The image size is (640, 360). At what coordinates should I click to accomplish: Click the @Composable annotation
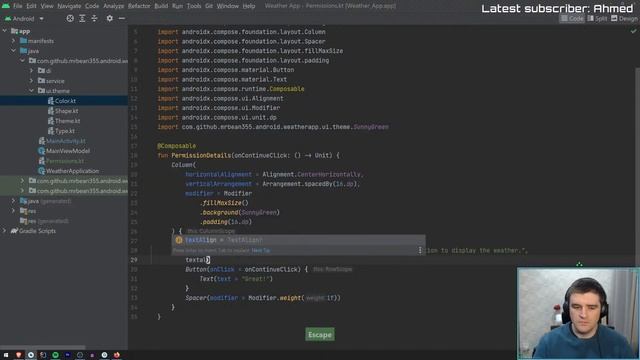(177, 146)
